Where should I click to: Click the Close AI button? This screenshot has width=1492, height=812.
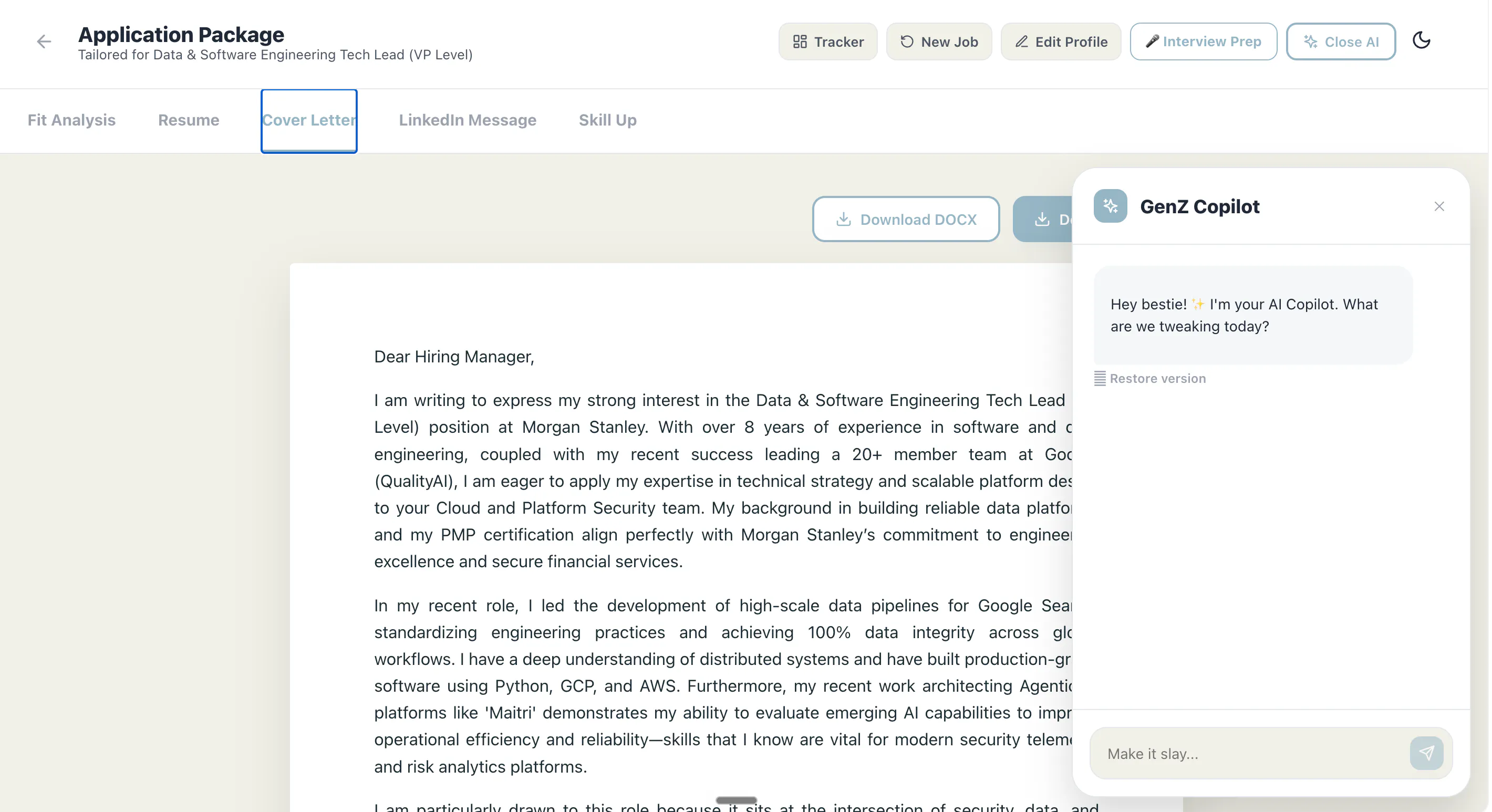pyautogui.click(x=1341, y=41)
